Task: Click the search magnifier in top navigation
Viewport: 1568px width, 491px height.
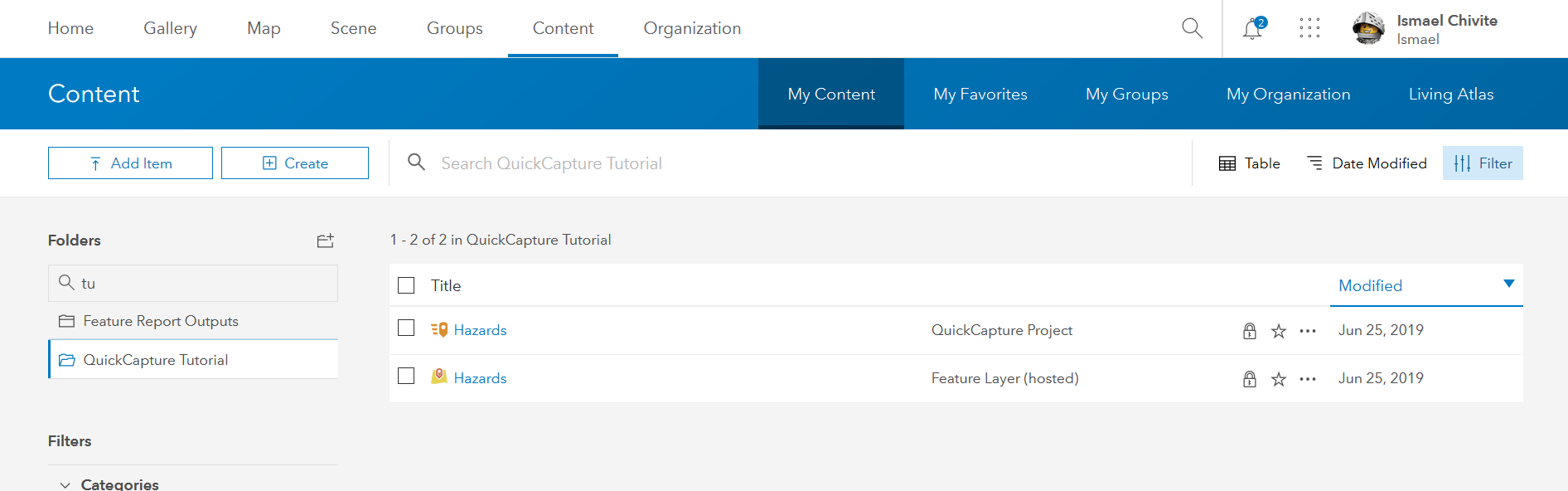Action: 1192,28
